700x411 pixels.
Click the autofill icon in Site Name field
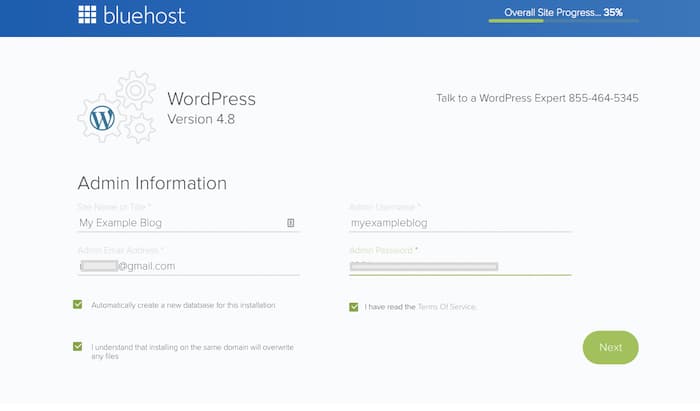(x=291, y=223)
